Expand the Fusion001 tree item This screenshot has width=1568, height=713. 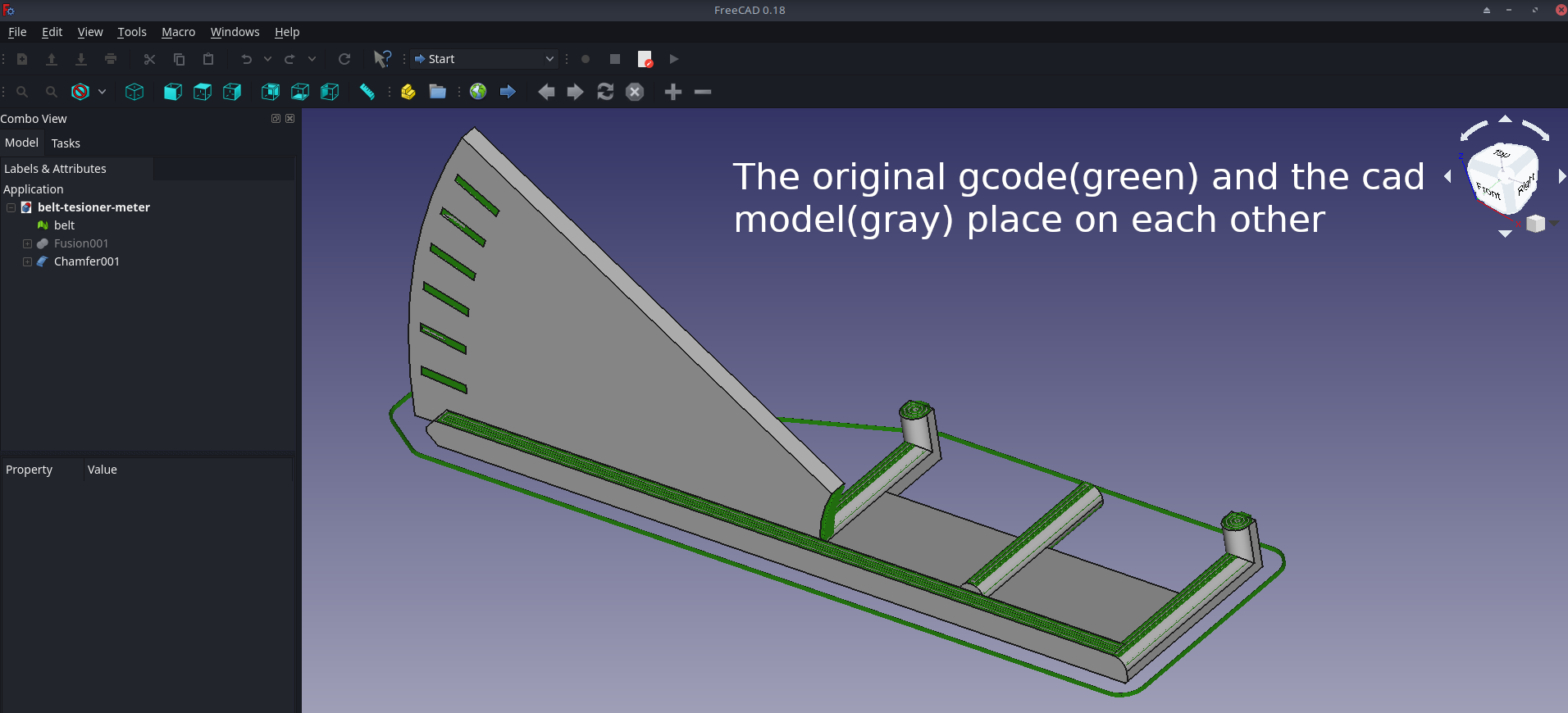(x=27, y=243)
